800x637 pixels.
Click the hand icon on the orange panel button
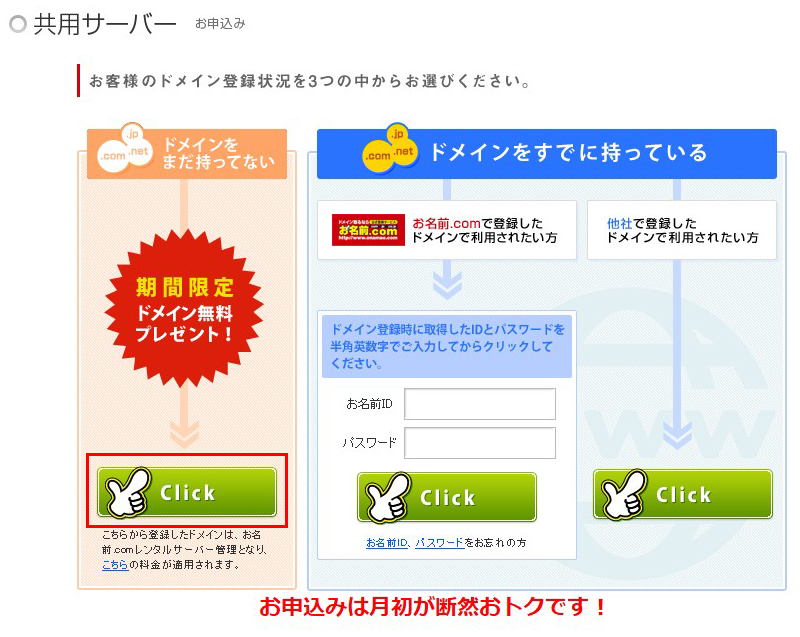[x=128, y=493]
